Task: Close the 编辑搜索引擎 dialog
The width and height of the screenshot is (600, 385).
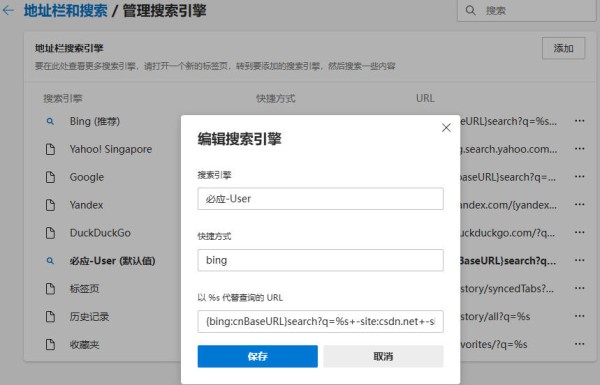Action: coord(446,128)
